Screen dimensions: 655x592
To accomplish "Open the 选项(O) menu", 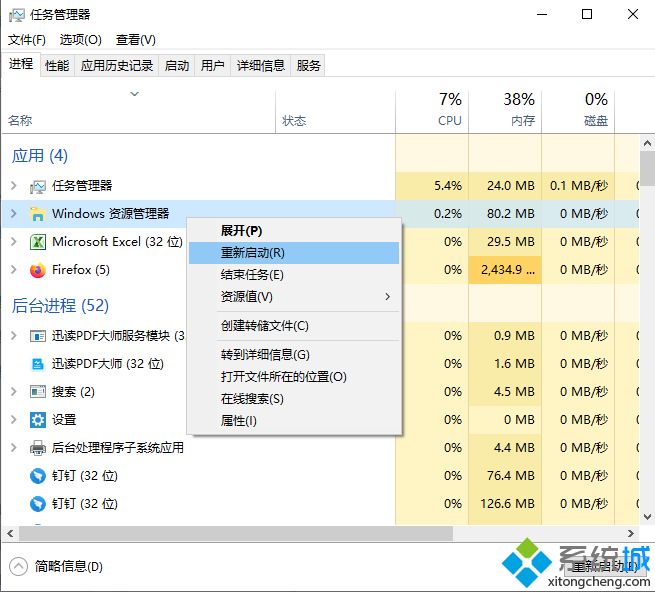I will click(81, 40).
